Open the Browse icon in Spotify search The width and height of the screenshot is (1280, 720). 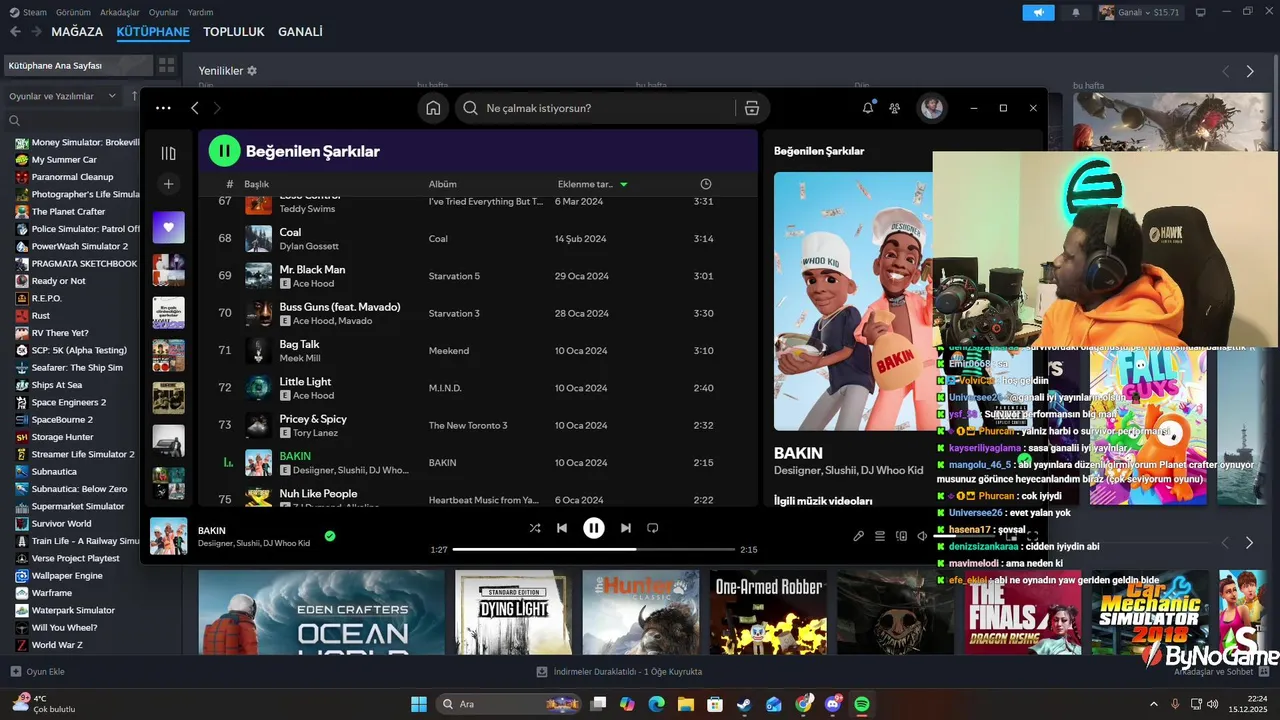tap(752, 108)
